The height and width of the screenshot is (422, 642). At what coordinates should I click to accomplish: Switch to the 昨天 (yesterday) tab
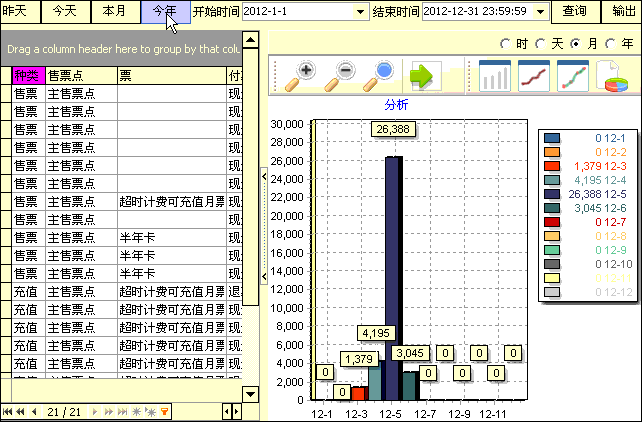[x=16, y=11]
